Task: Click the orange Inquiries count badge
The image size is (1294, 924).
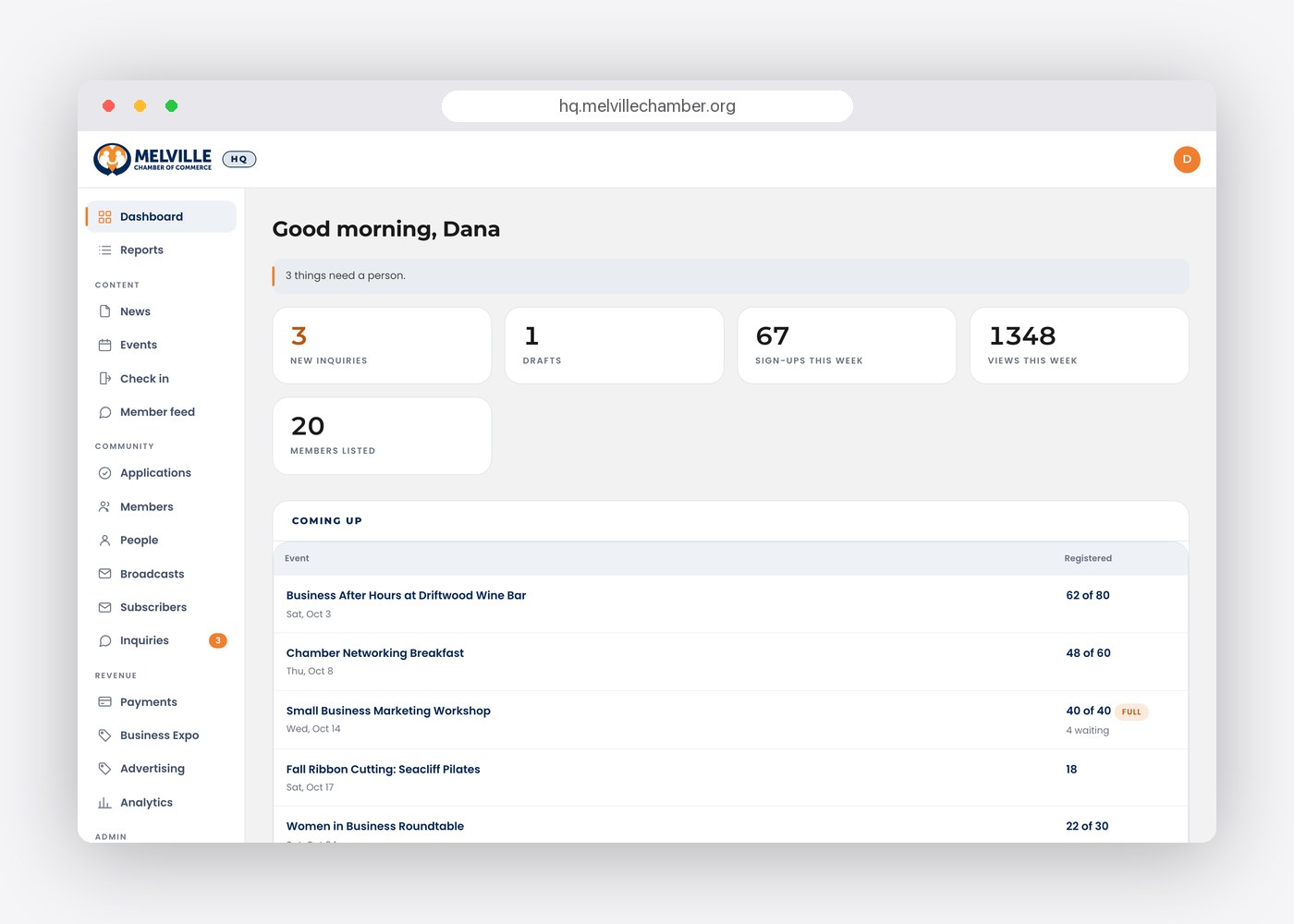Action: pos(218,641)
